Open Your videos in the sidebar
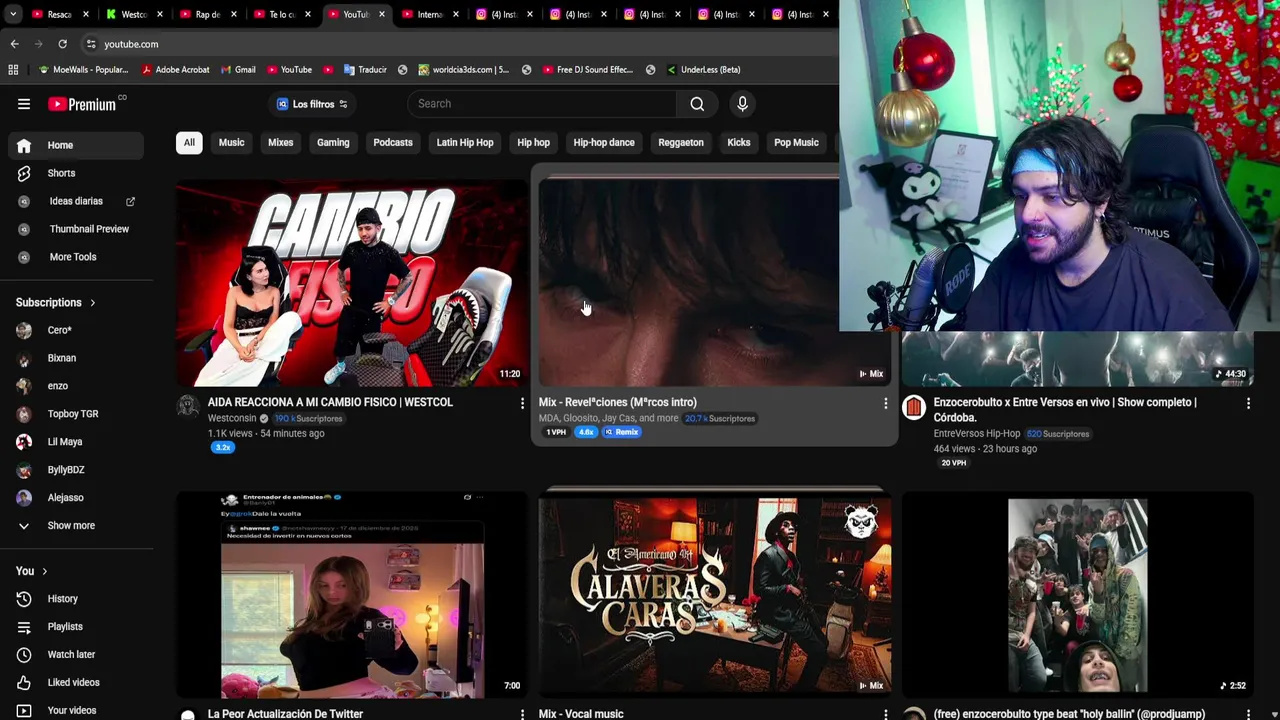 [x=76, y=710]
